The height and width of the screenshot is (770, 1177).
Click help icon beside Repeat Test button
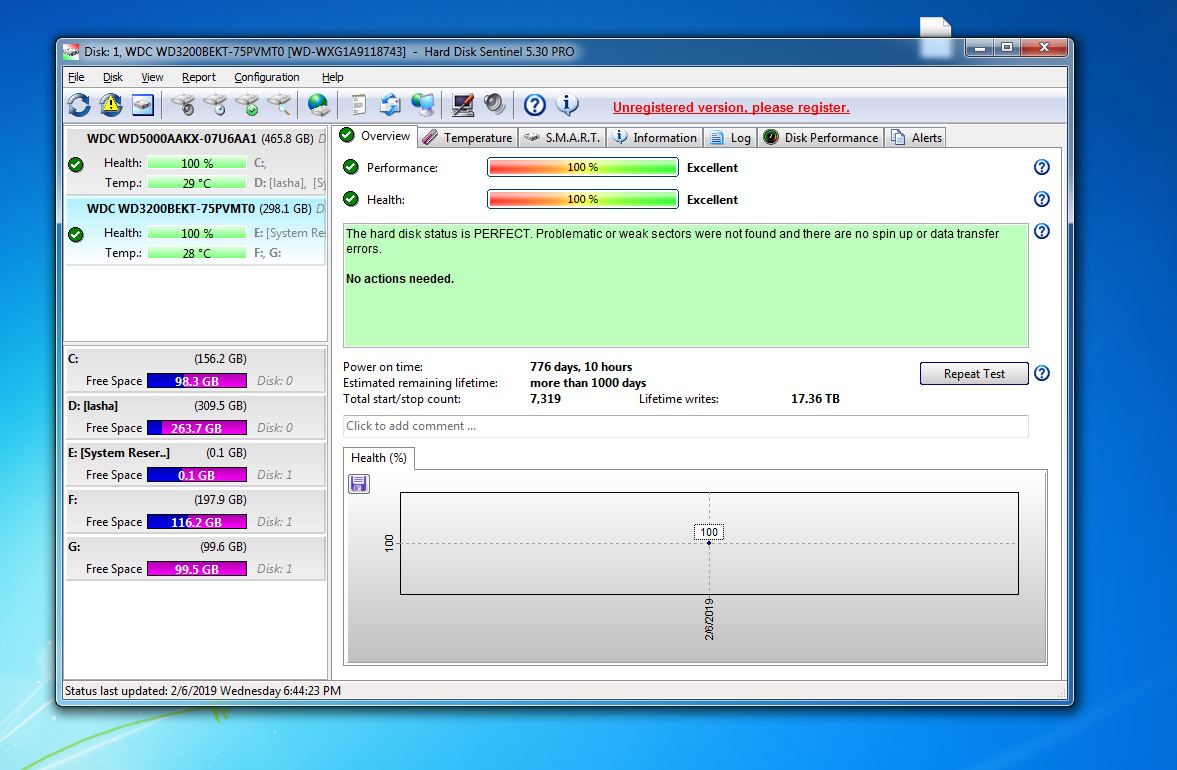click(1041, 373)
